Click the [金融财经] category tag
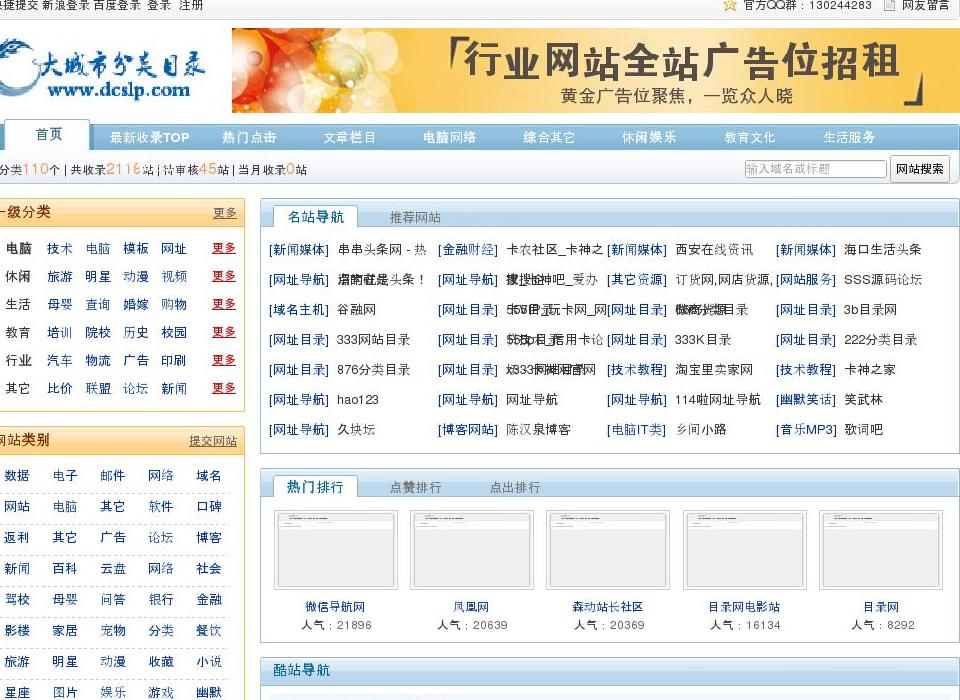960x700 pixels. coord(468,250)
